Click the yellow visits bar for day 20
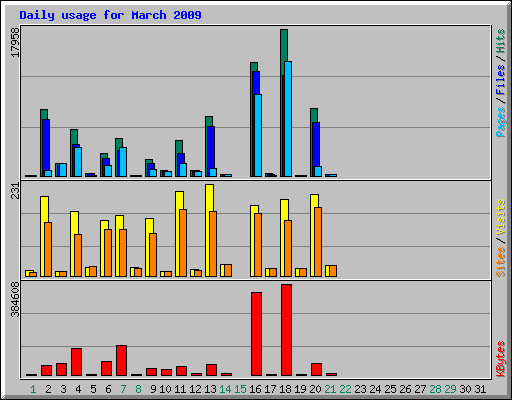 pos(314,201)
